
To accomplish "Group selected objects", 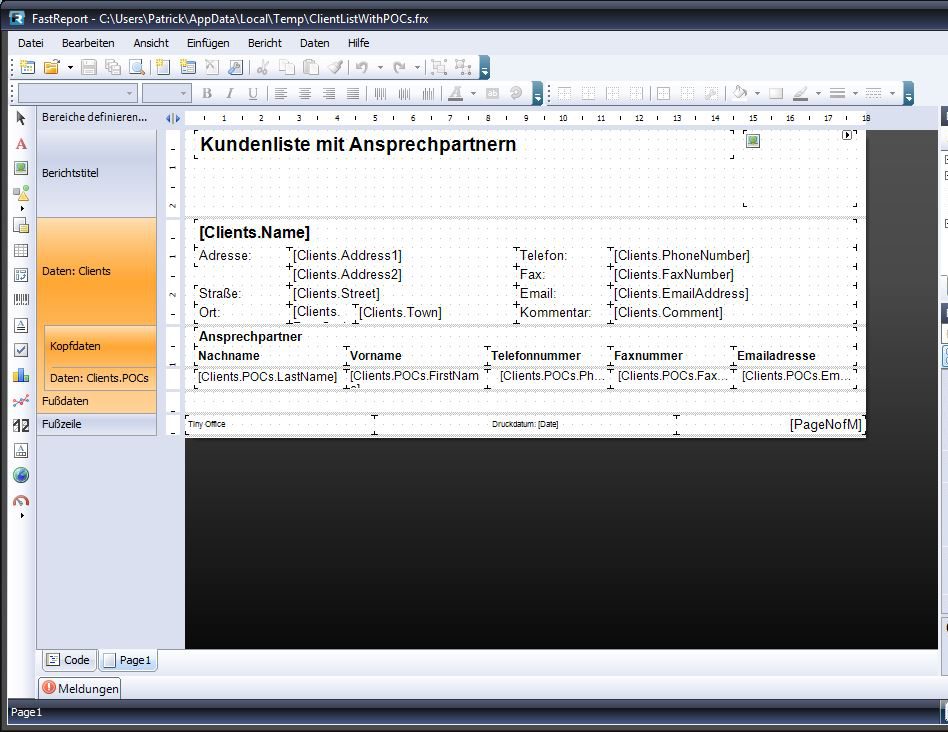I will pyautogui.click(x=439, y=67).
